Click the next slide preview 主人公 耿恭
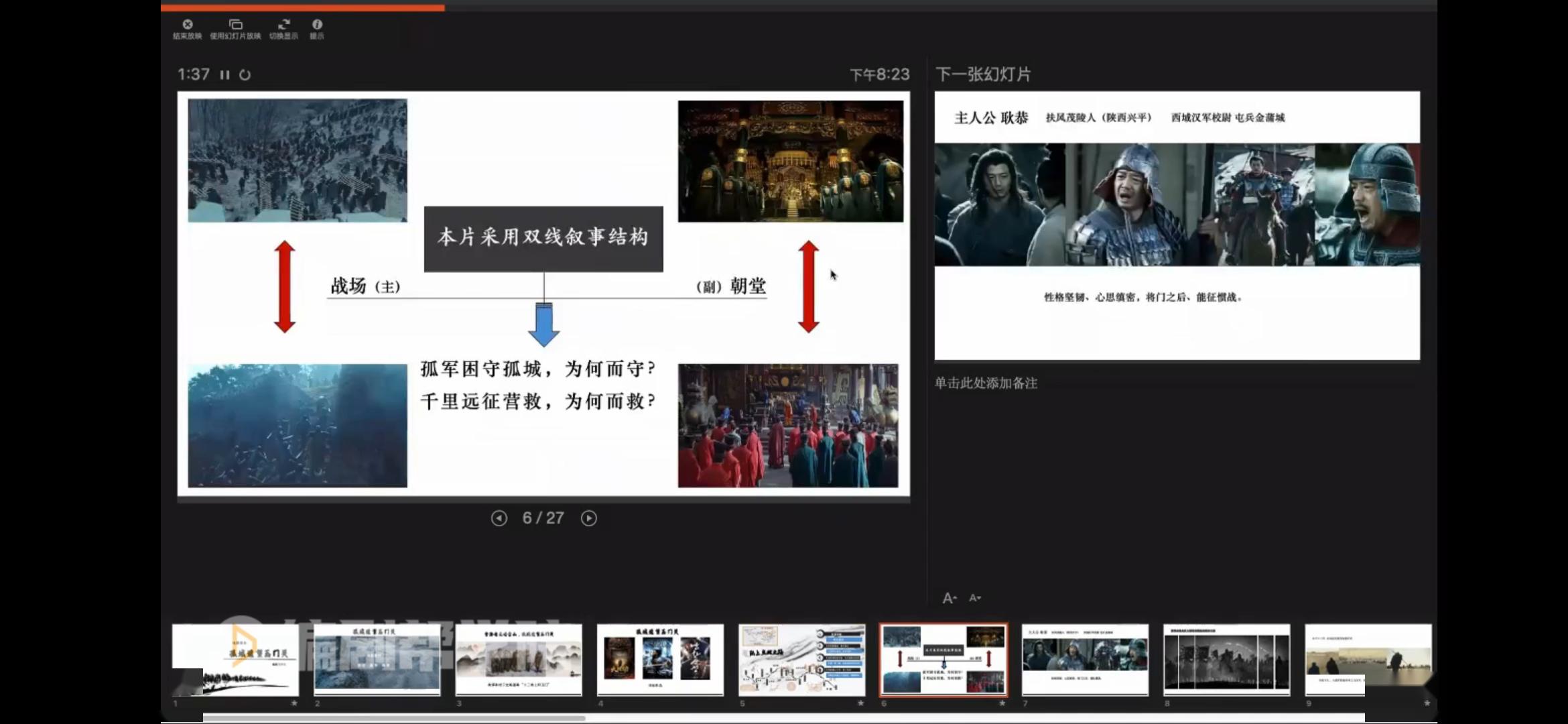This screenshot has width=1568, height=724. 1177,225
